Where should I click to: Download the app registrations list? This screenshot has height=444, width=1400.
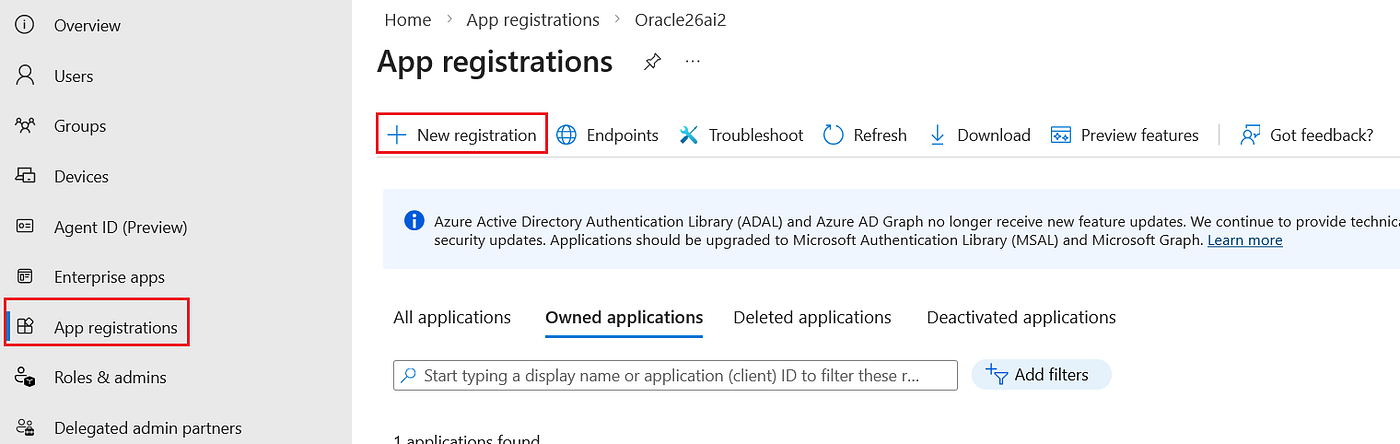980,135
